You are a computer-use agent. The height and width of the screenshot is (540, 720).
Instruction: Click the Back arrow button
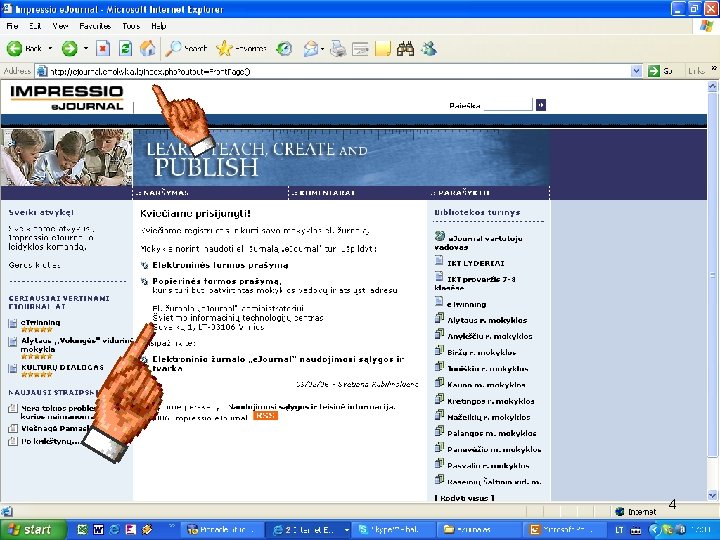[x=24, y=48]
